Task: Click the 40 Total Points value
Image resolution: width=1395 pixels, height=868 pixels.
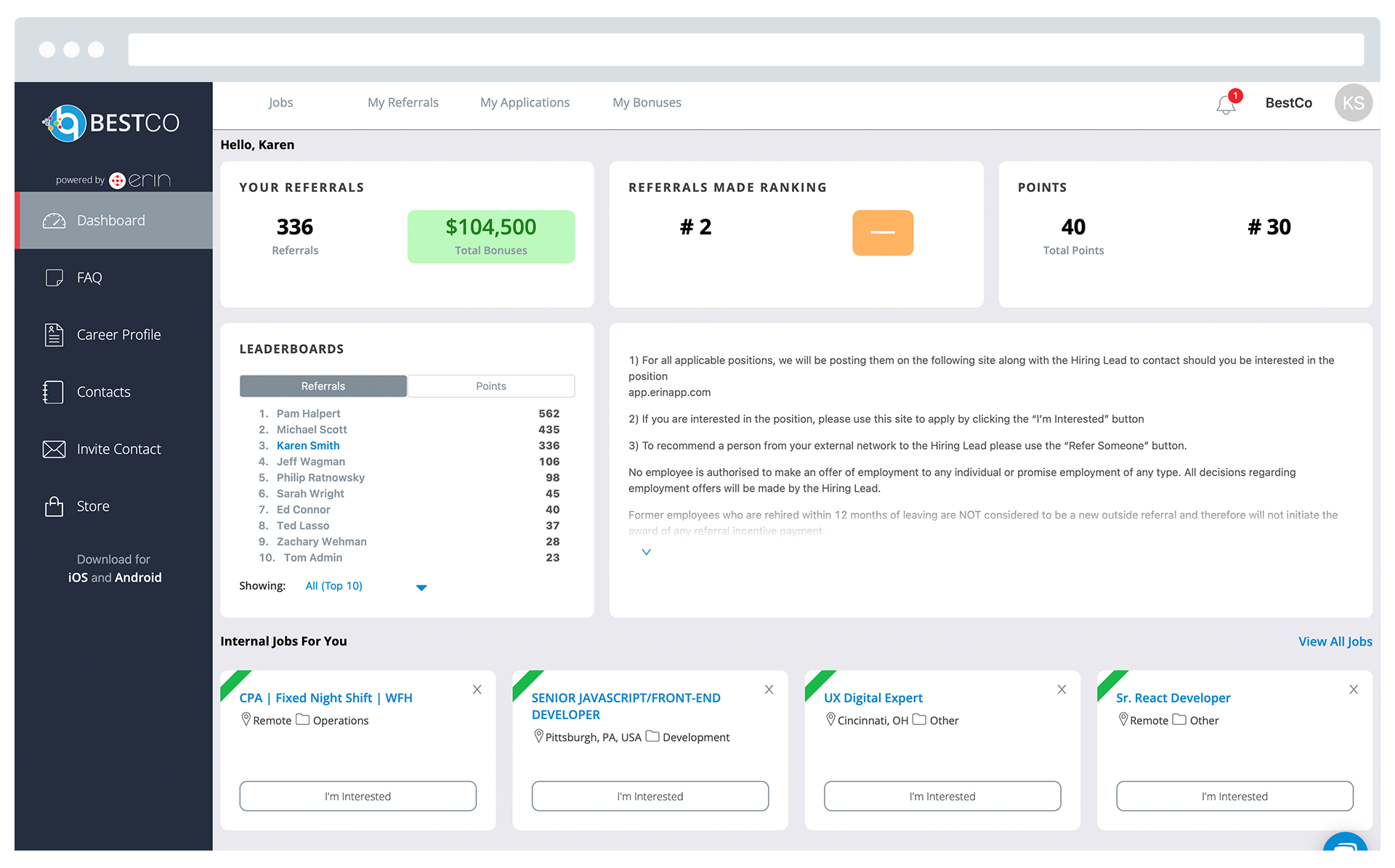Action: (1073, 227)
